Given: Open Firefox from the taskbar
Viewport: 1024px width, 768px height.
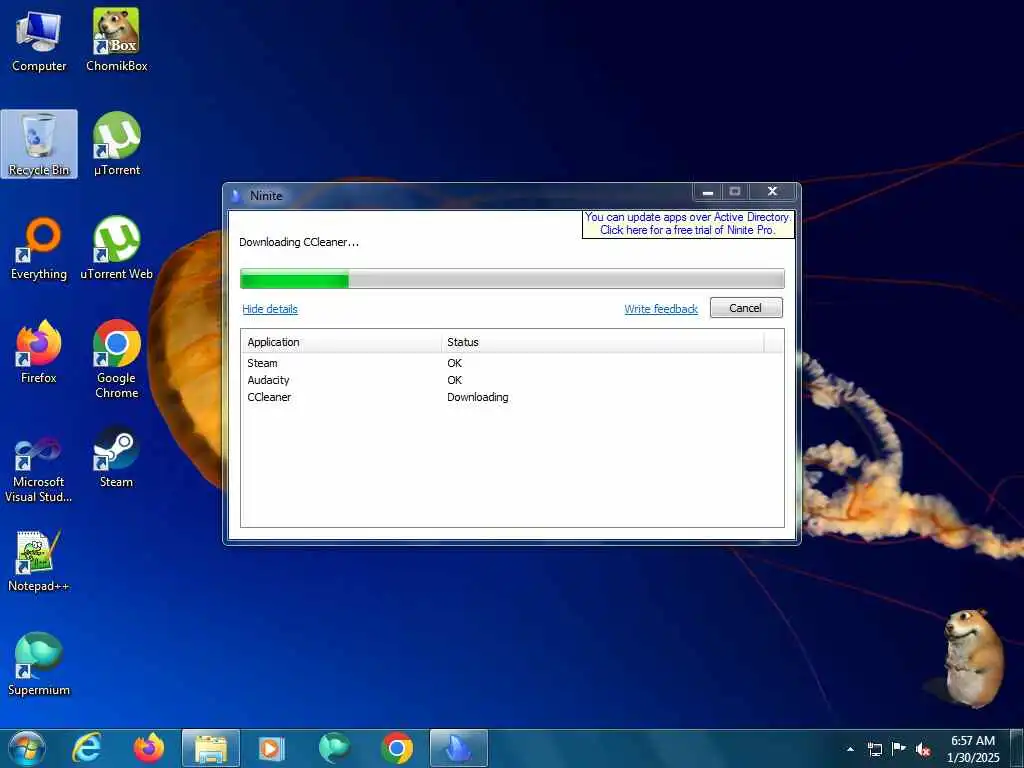Looking at the screenshot, I should pyautogui.click(x=149, y=748).
